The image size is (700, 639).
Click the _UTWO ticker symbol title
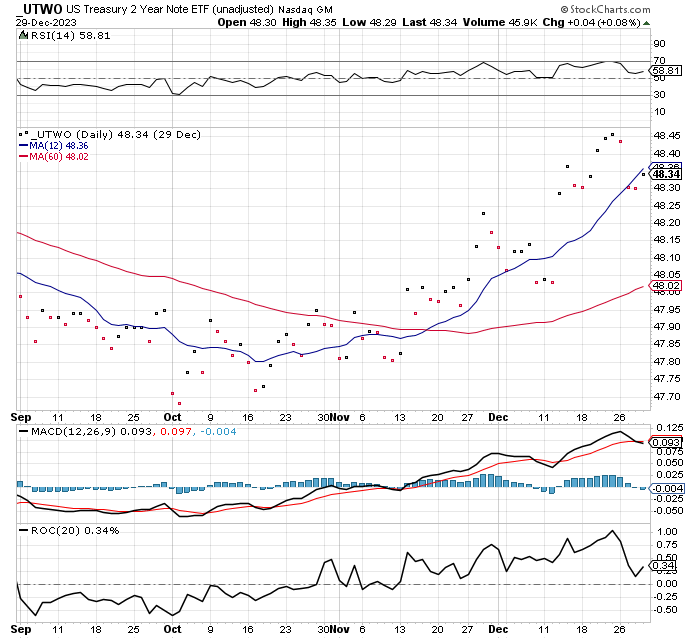40,9
